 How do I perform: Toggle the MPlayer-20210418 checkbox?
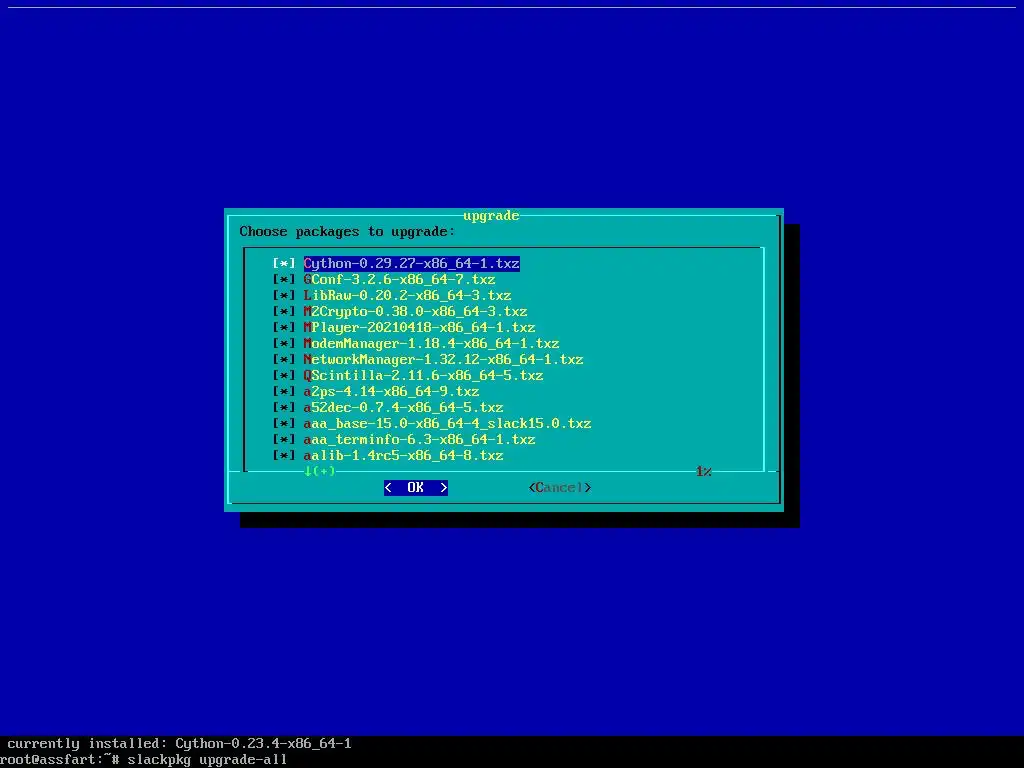284,327
